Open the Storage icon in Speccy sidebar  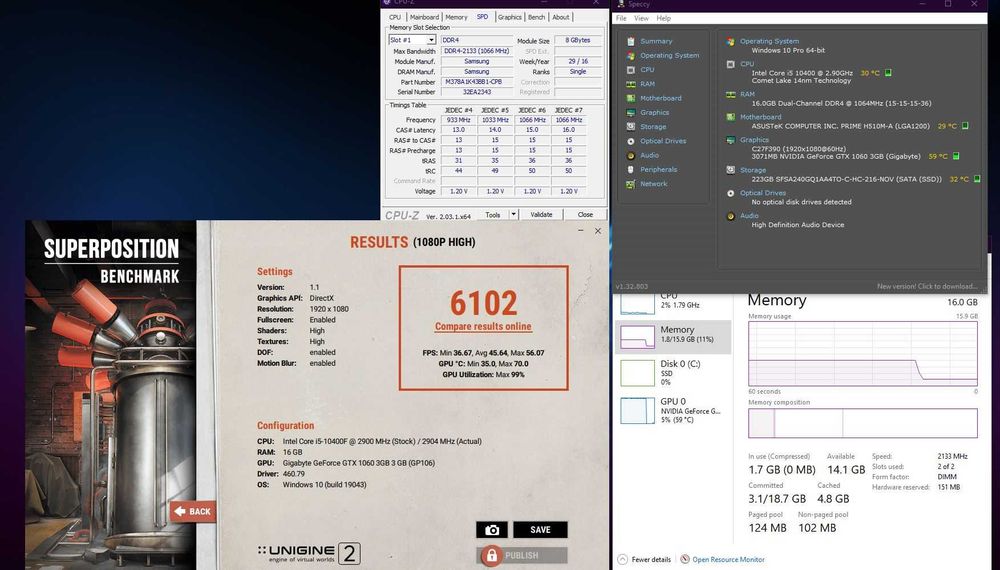click(631, 127)
